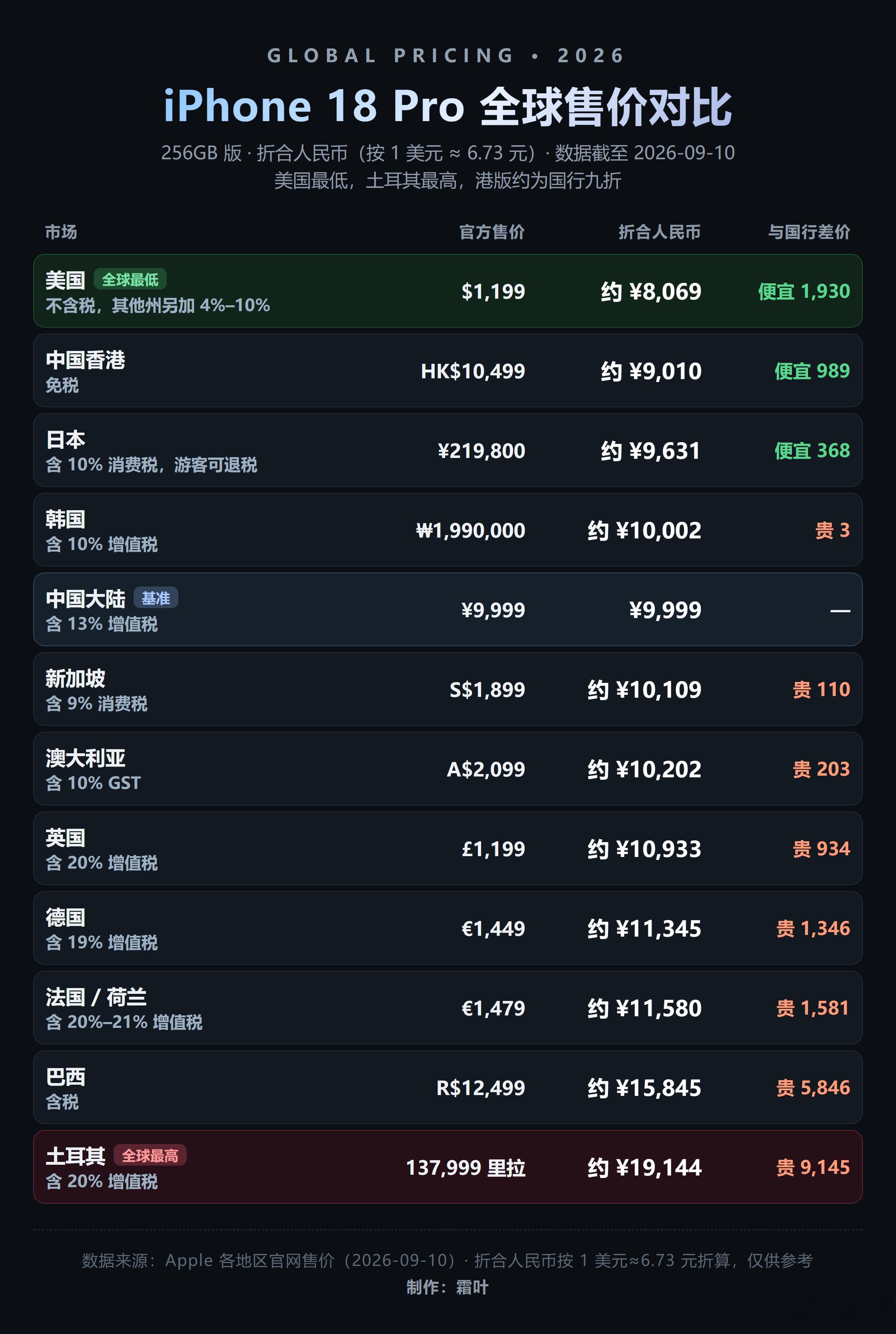Click the 德国 difference 贵 1,346

point(813,928)
